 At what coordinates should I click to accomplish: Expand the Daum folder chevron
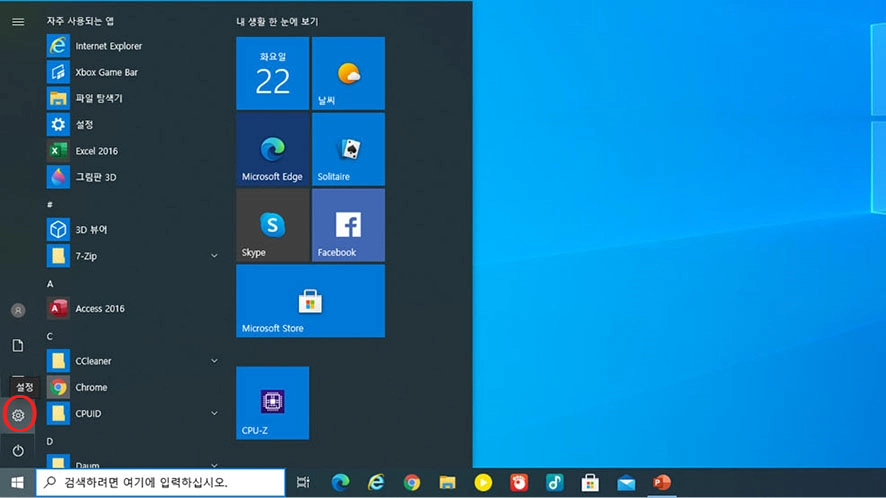coord(214,465)
